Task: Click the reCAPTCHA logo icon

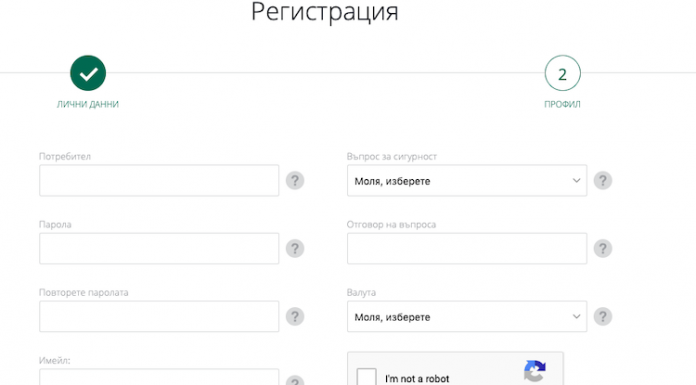Action: [535, 371]
